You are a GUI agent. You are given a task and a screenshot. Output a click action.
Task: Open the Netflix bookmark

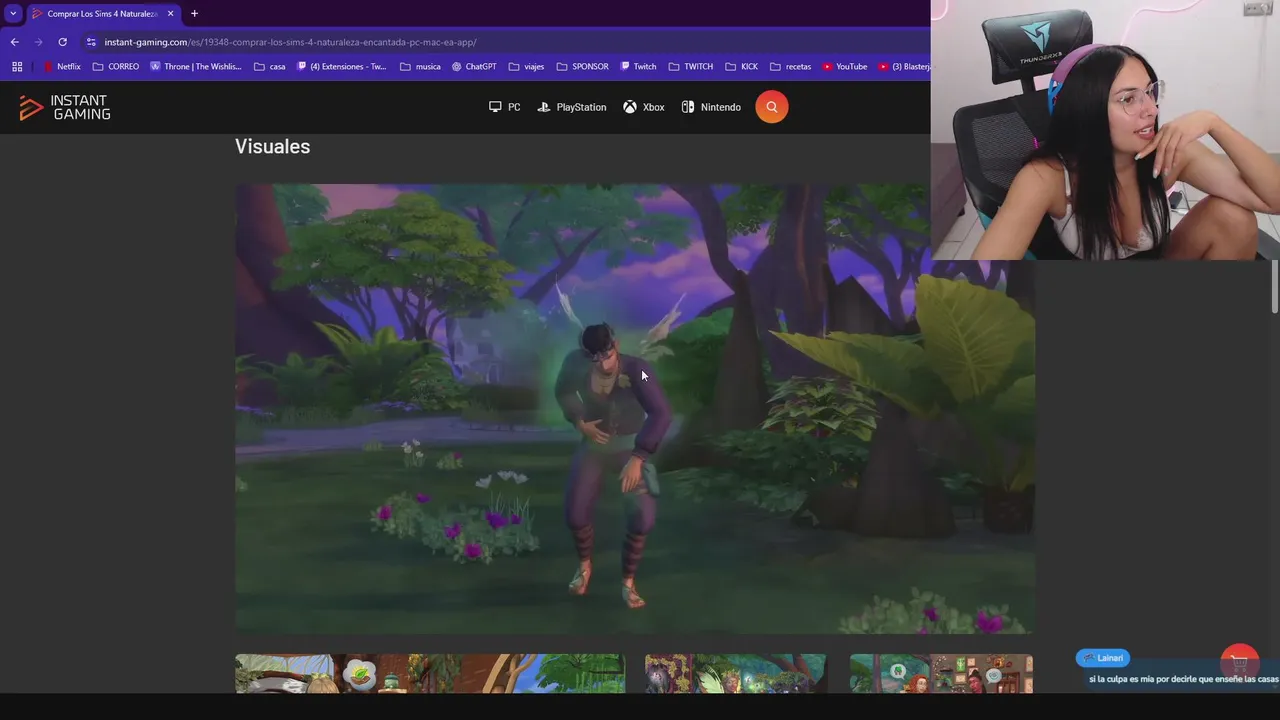(x=62, y=67)
